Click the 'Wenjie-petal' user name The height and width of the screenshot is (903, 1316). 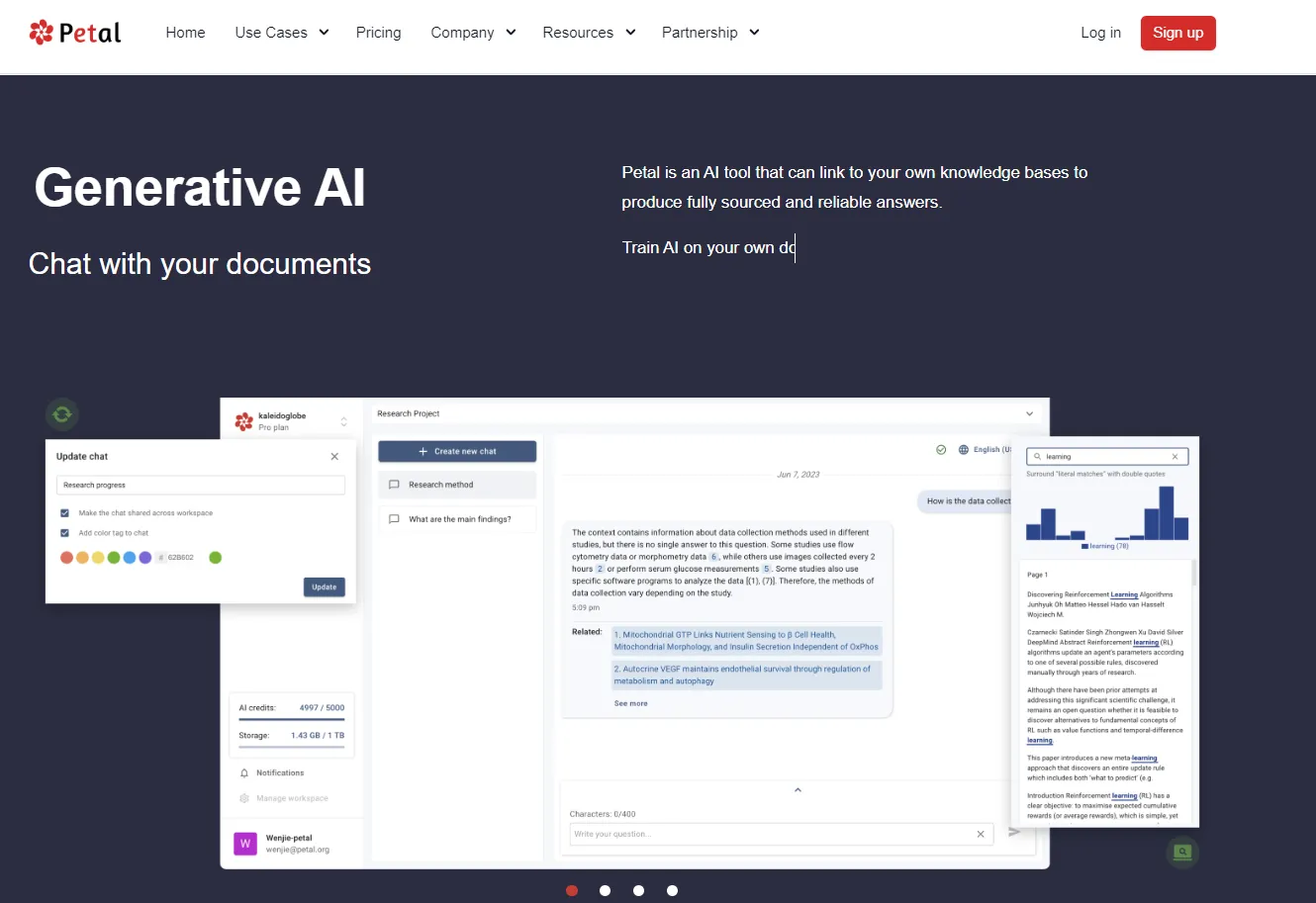tap(289, 838)
